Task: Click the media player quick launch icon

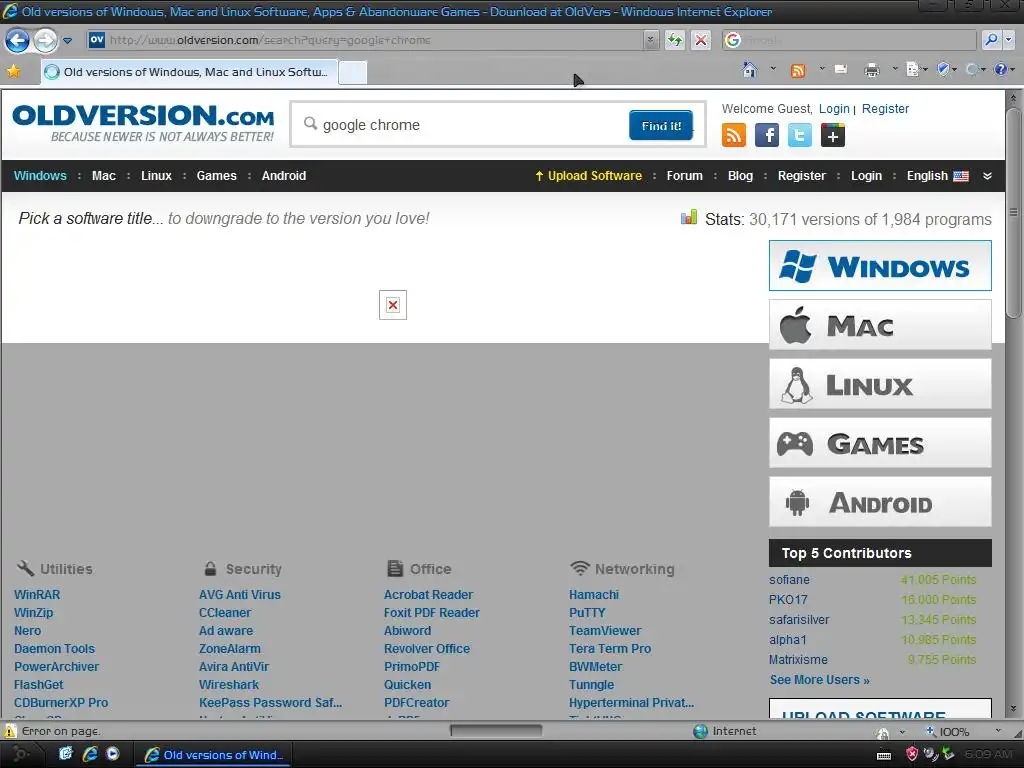Action: [x=113, y=754]
